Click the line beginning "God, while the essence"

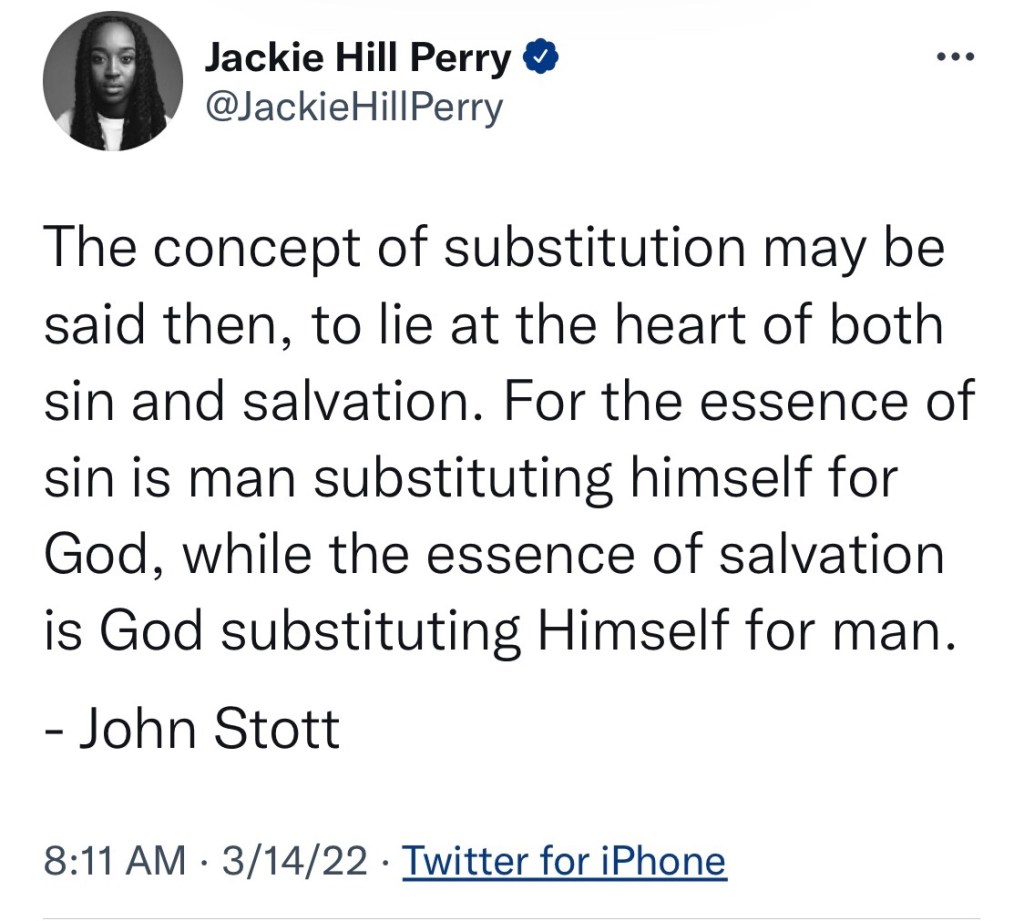[x=494, y=554]
